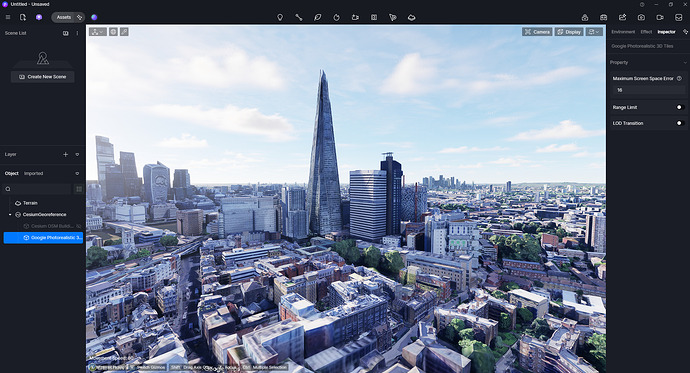Switch to the Inspector tab
The image size is (690, 373).
[666, 32]
